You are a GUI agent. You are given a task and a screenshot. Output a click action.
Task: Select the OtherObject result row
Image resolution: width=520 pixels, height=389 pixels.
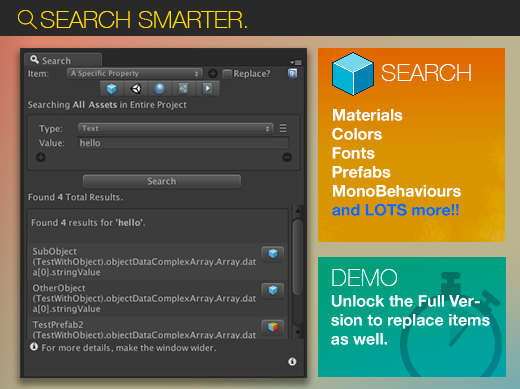point(158,298)
